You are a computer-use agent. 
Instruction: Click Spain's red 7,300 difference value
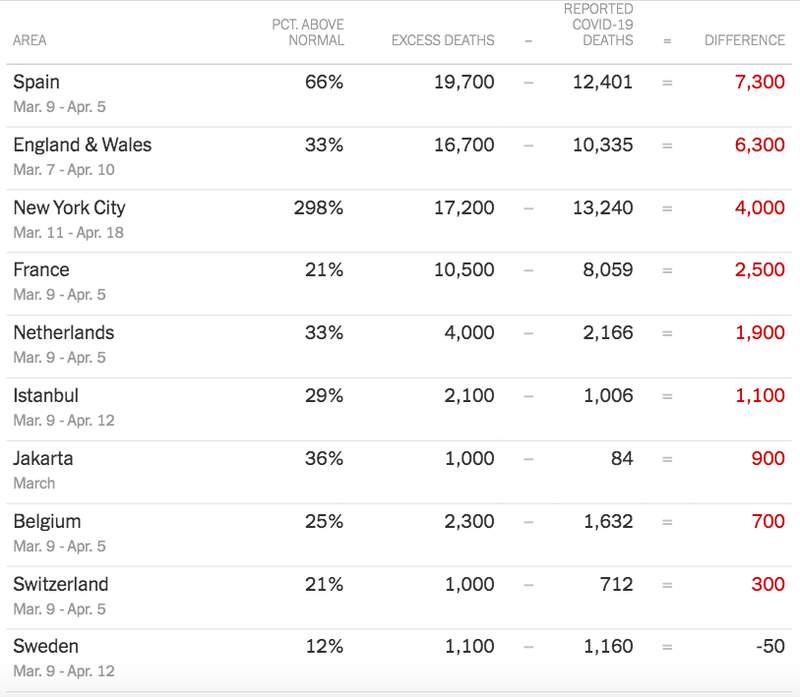[x=760, y=82]
